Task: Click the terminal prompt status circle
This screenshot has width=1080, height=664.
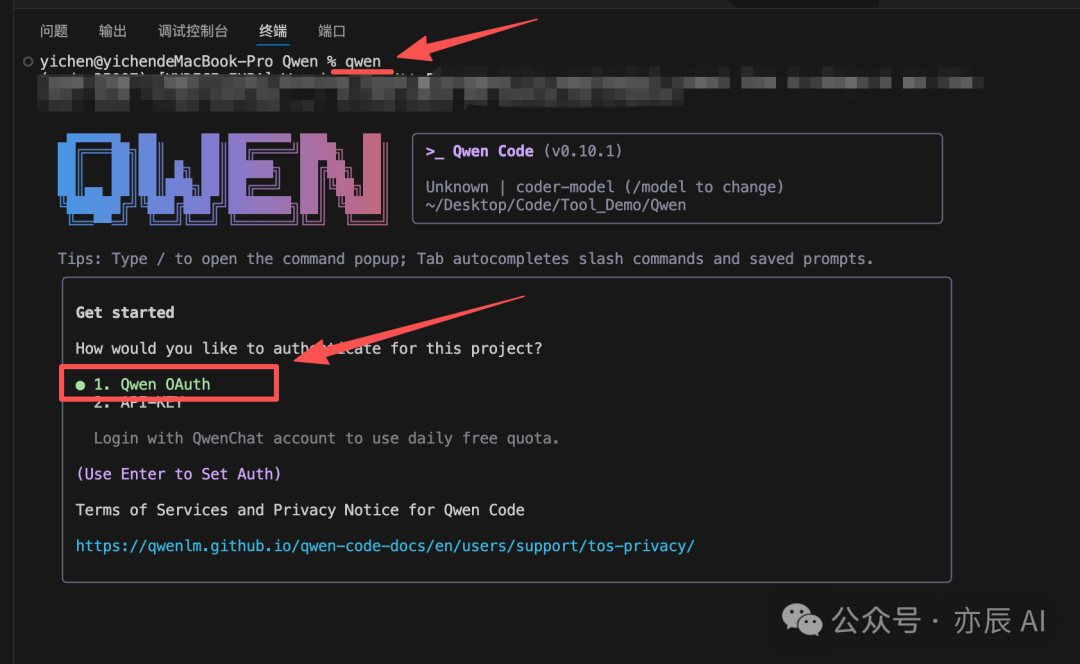Action: [x=28, y=61]
